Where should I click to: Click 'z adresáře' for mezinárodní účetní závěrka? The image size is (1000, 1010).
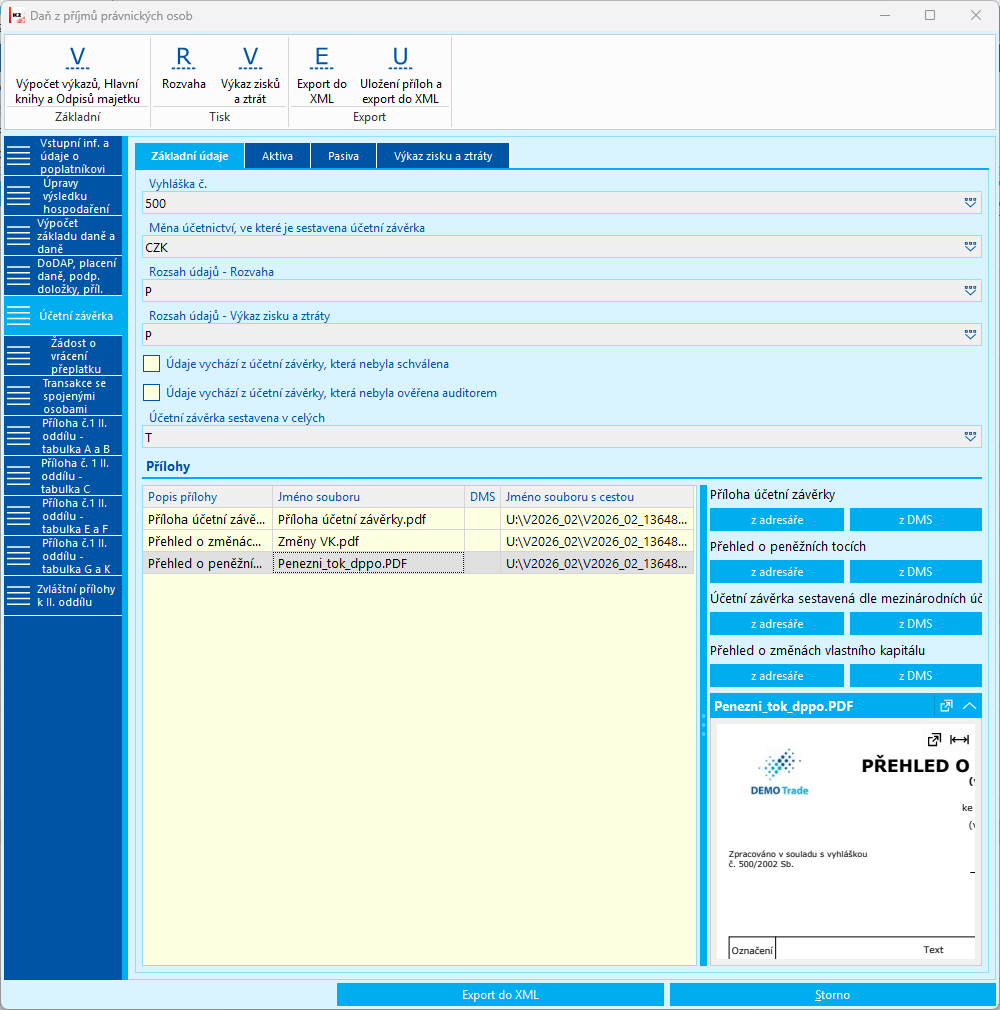[777, 624]
